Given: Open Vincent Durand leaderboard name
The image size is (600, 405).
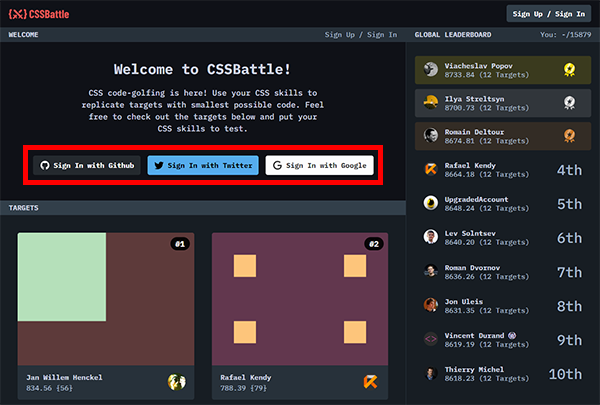Looking at the screenshot, I should coord(474,336).
